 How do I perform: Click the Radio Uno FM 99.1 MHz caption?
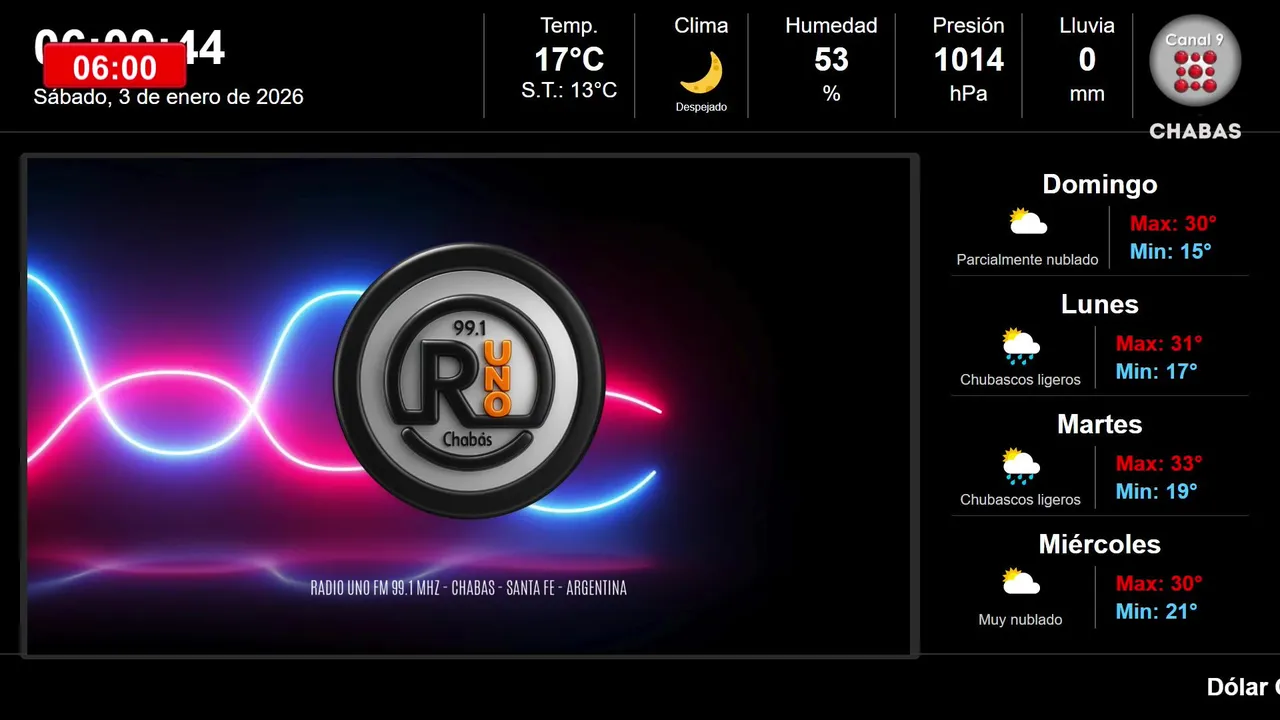point(469,588)
